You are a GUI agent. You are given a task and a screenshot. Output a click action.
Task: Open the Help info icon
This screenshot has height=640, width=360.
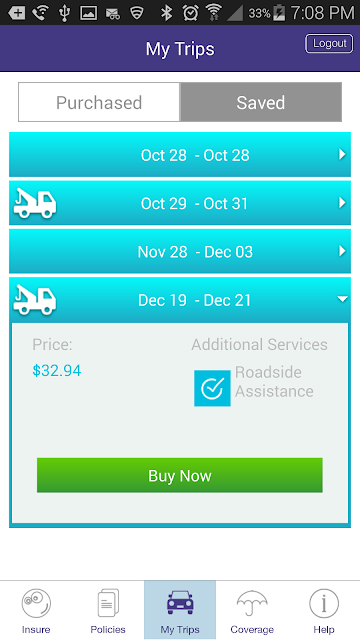tap(324, 603)
